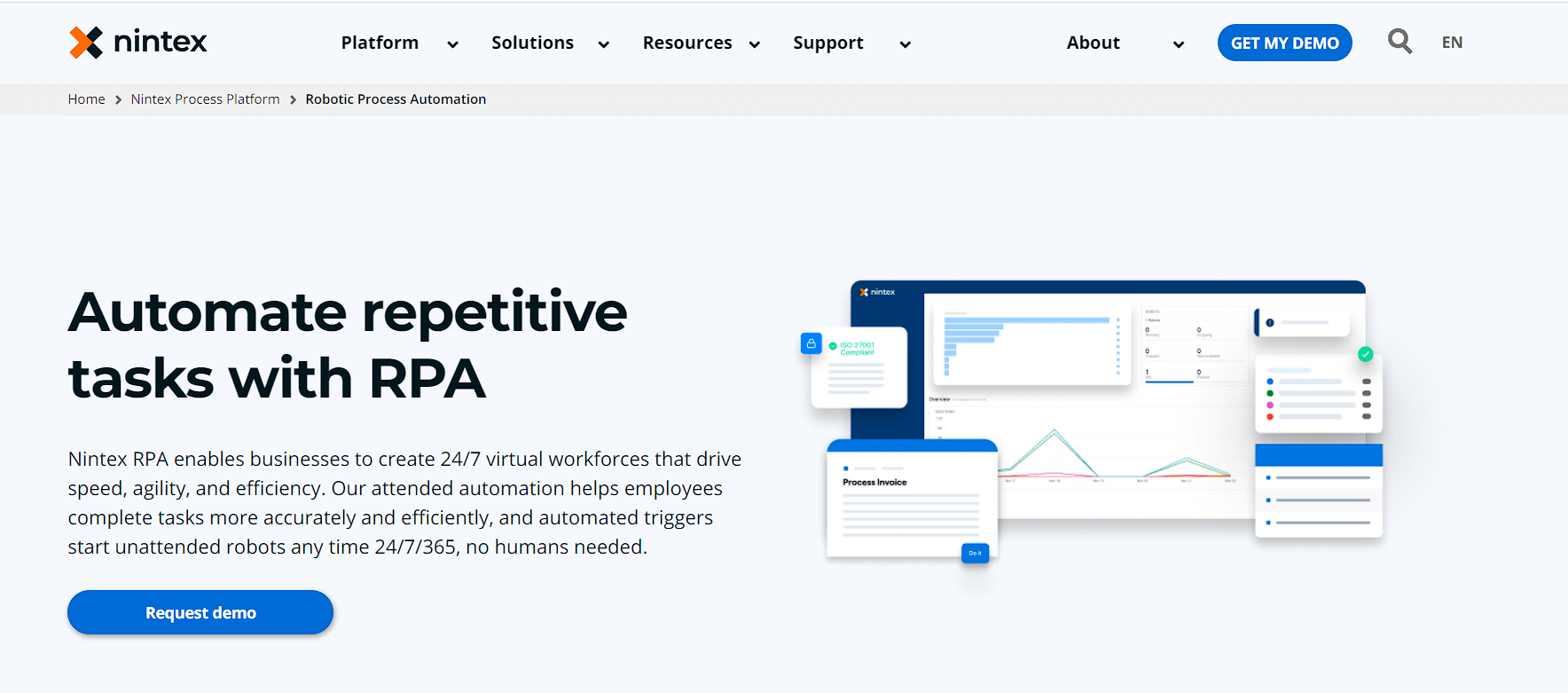Image resolution: width=1568 pixels, height=693 pixels.
Task: Click the Automate repetitive tasks heading
Action: click(348, 345)
